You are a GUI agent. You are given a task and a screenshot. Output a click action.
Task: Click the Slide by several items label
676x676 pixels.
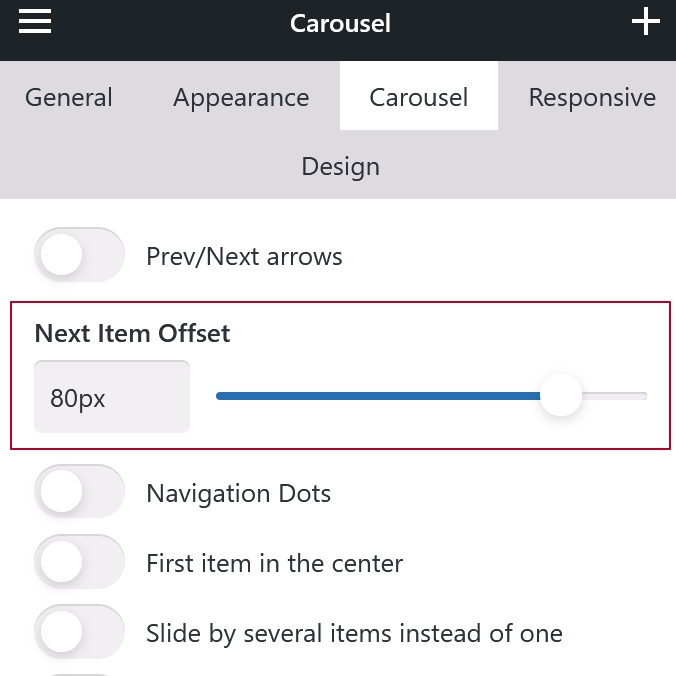coord(354,634)
